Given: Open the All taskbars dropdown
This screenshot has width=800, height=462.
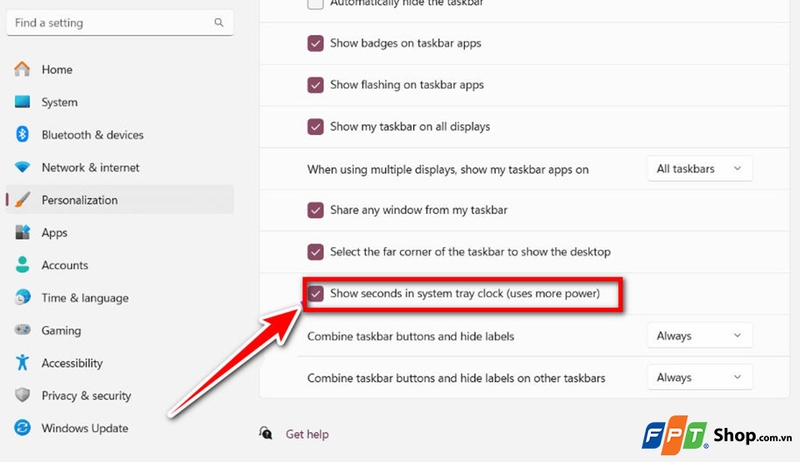Looking at the screenshot, I should pyautogui.click(x=699, y=169).
